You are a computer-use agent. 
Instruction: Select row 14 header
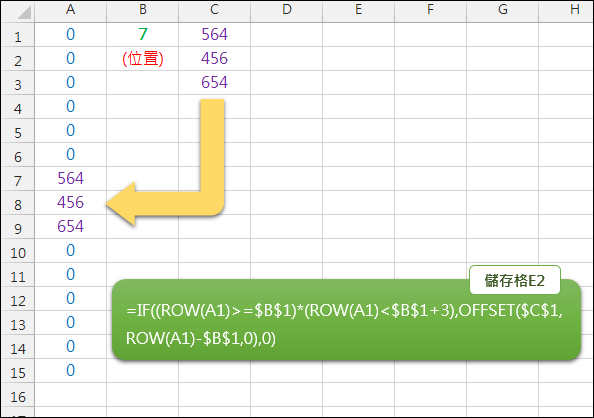click(x=18, y=347)
